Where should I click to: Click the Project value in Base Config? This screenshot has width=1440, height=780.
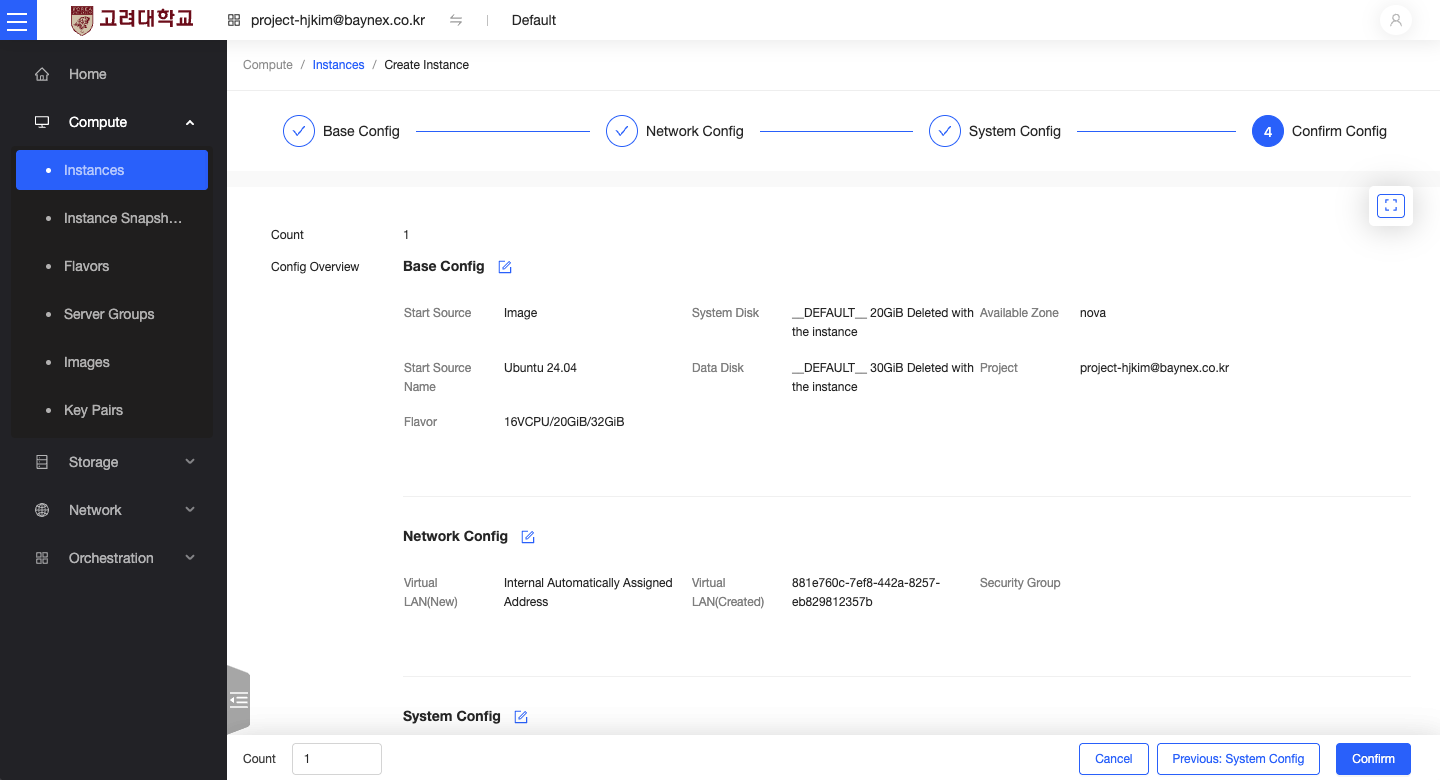coord(1154,368)
